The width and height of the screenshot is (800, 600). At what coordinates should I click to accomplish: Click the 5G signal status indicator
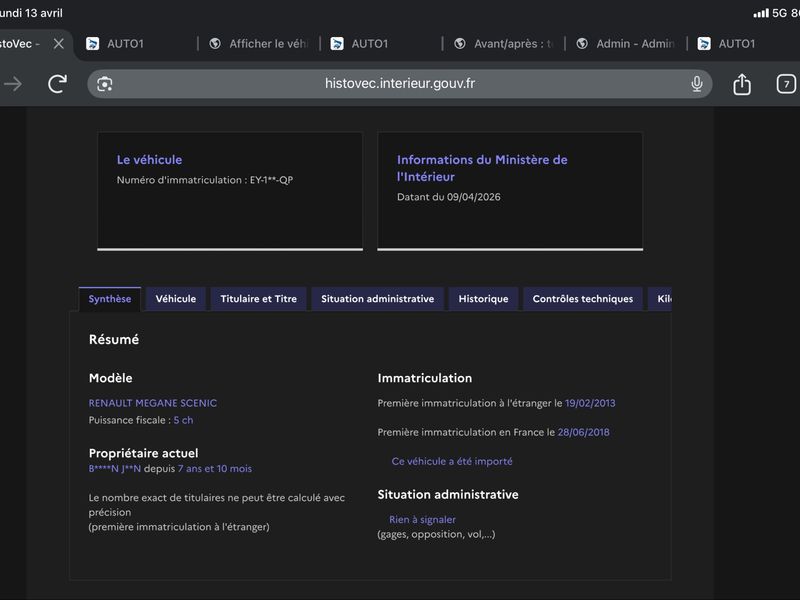pyautogui.click(x=779, y=13)
